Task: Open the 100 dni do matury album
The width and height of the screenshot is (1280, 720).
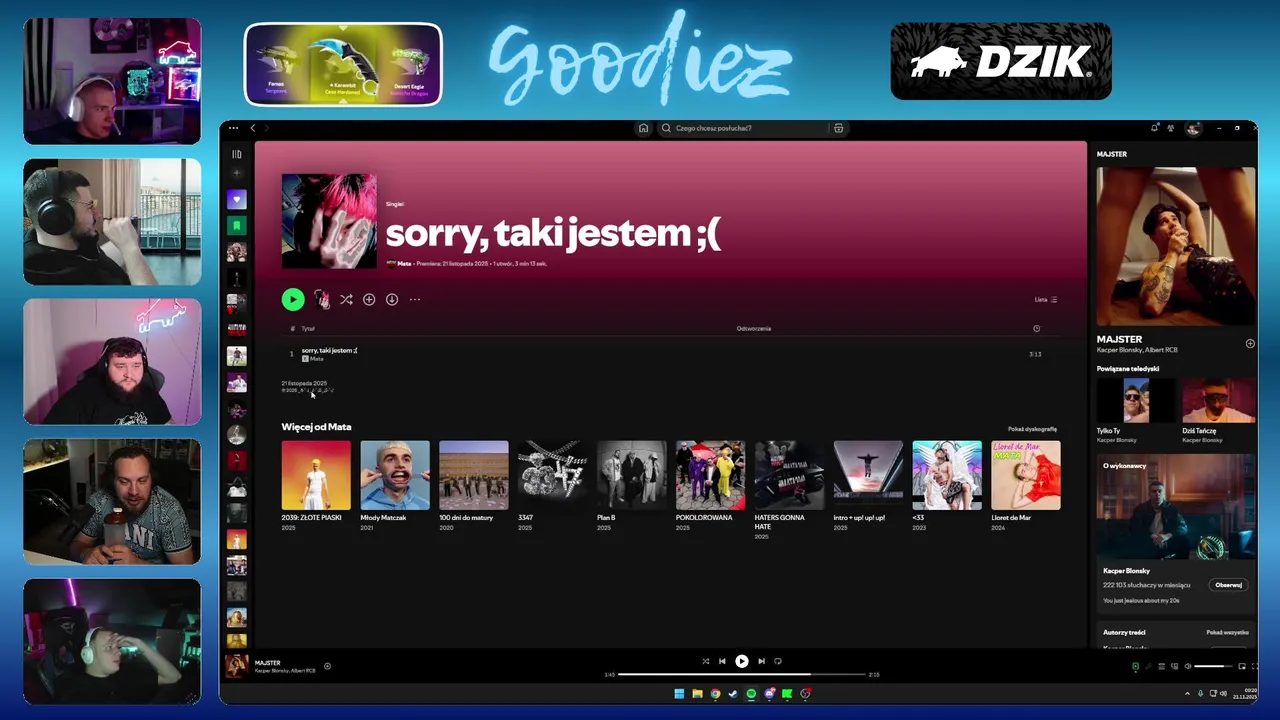Action: [474, 486]
